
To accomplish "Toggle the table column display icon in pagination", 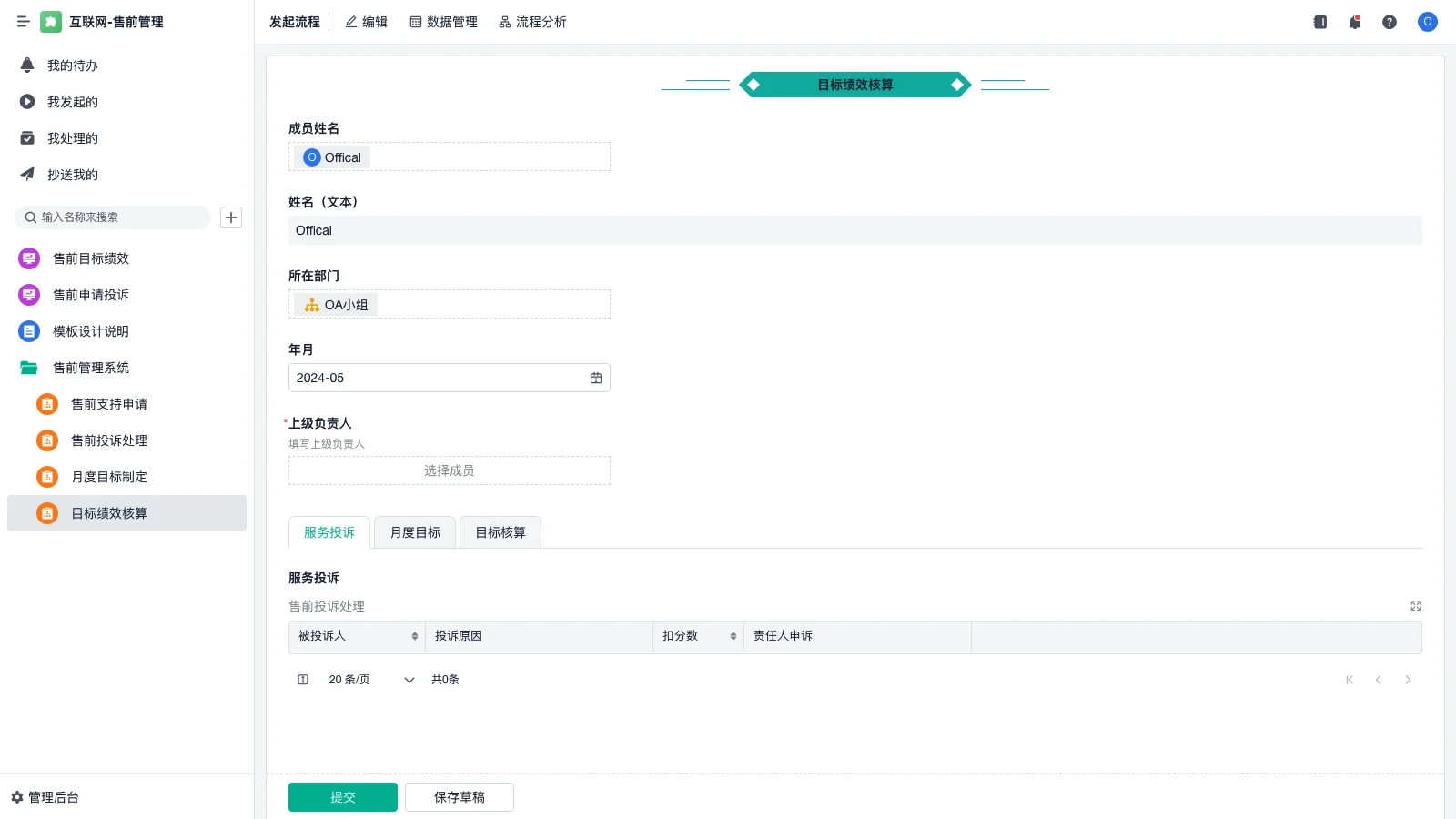I will (302, 679).
